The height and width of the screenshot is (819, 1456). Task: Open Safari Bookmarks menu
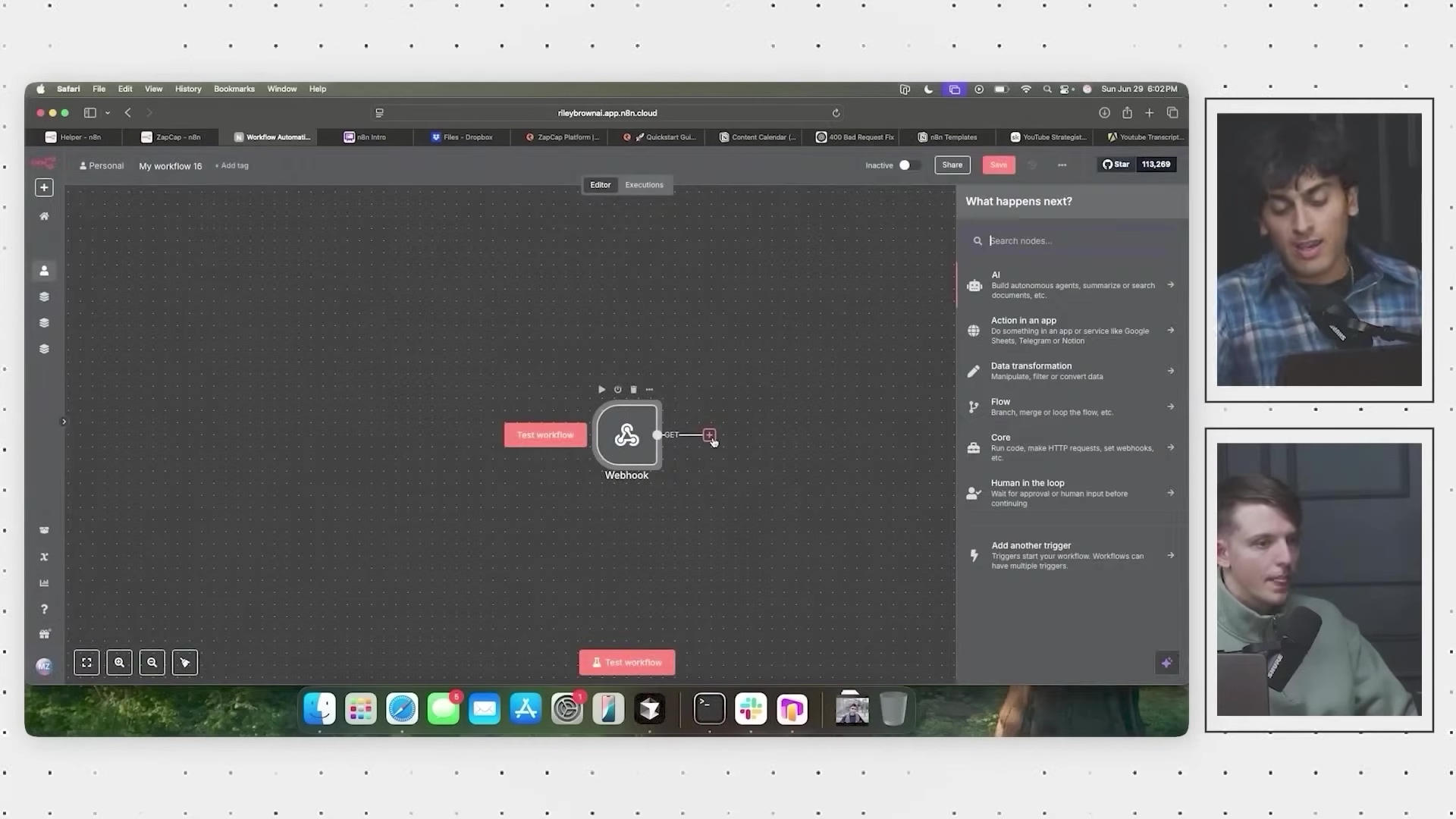coord(234,89)
